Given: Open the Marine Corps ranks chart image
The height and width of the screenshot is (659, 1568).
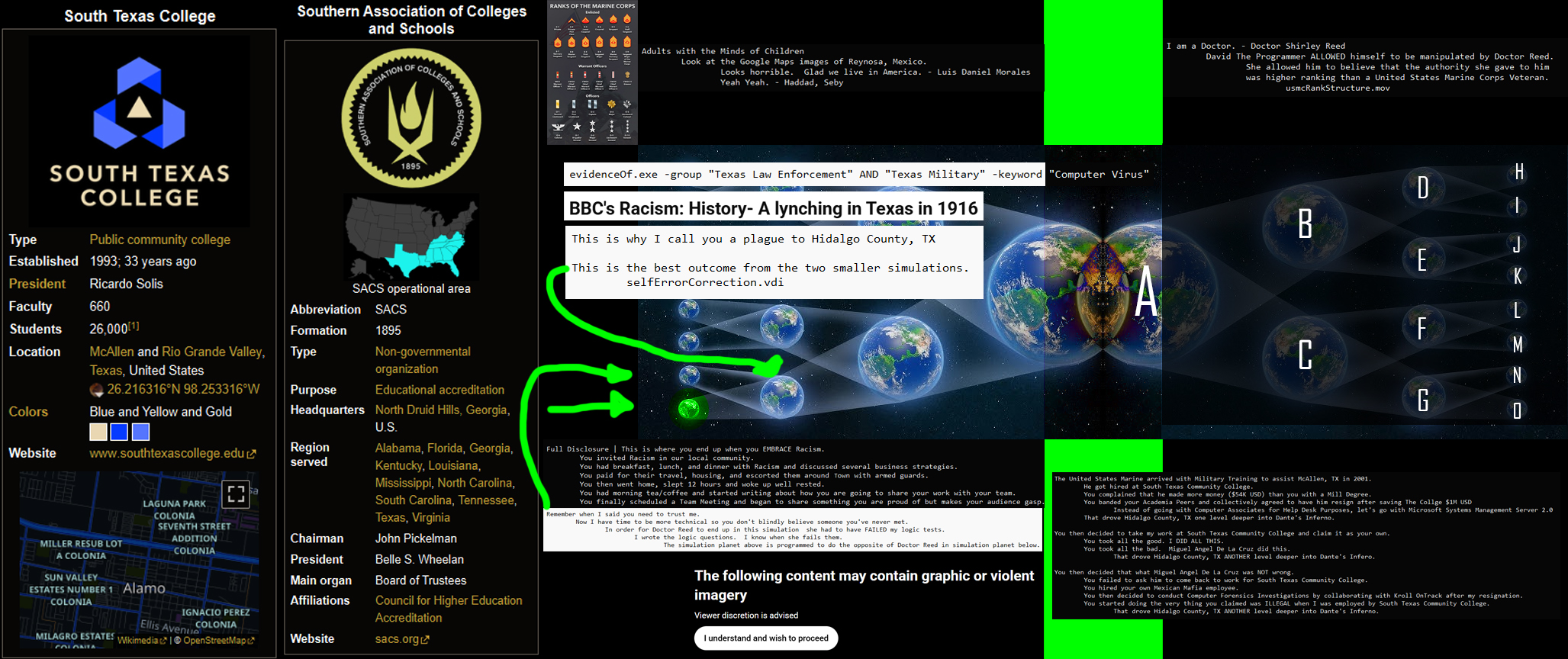Looking at the screenshot, I should [x=592, y=72].
